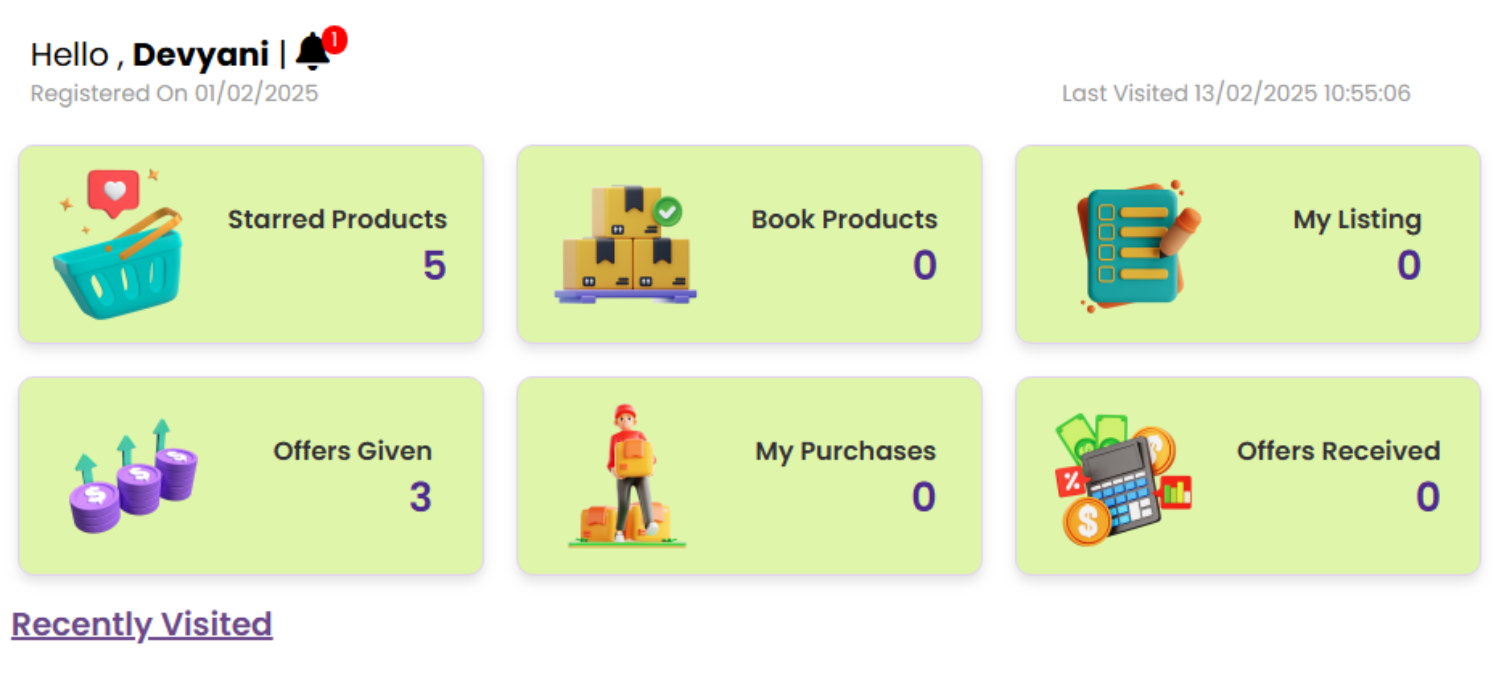1500x675 pixels.
Task: Click the stacked boxes icon for Book Products
Action: pos(626,244)
